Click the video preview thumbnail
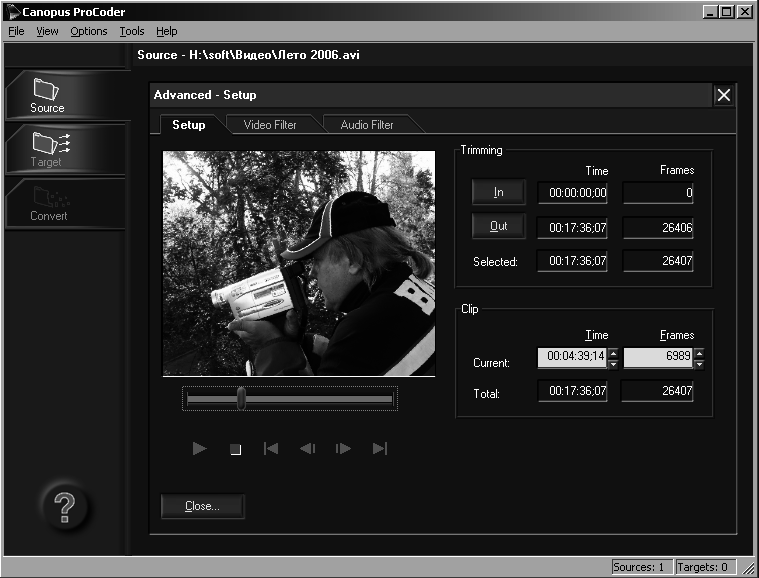This screenshot has width=759, height=578. tap(299, 263)
